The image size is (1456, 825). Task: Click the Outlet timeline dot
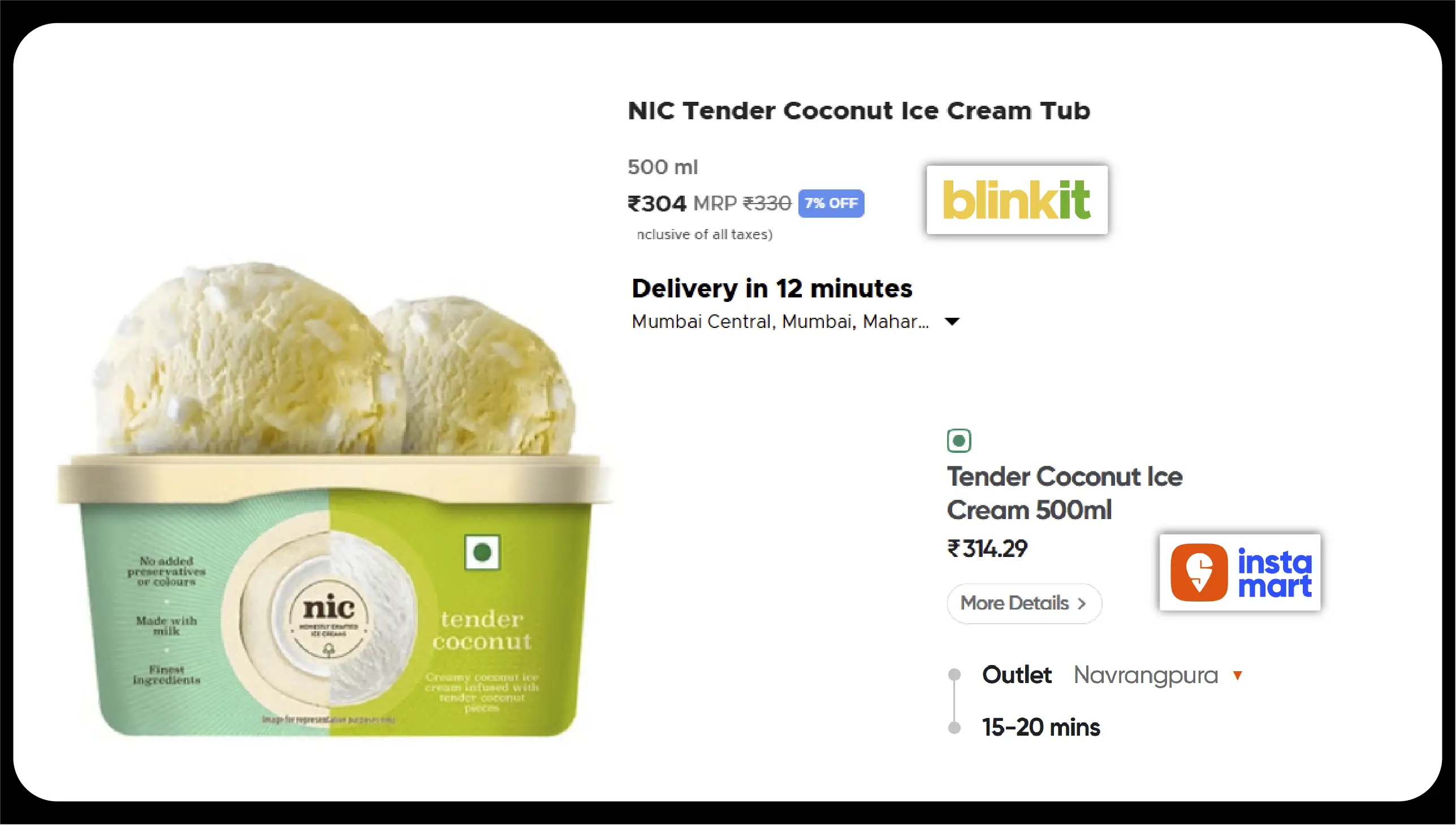click(x=954, y=674)
